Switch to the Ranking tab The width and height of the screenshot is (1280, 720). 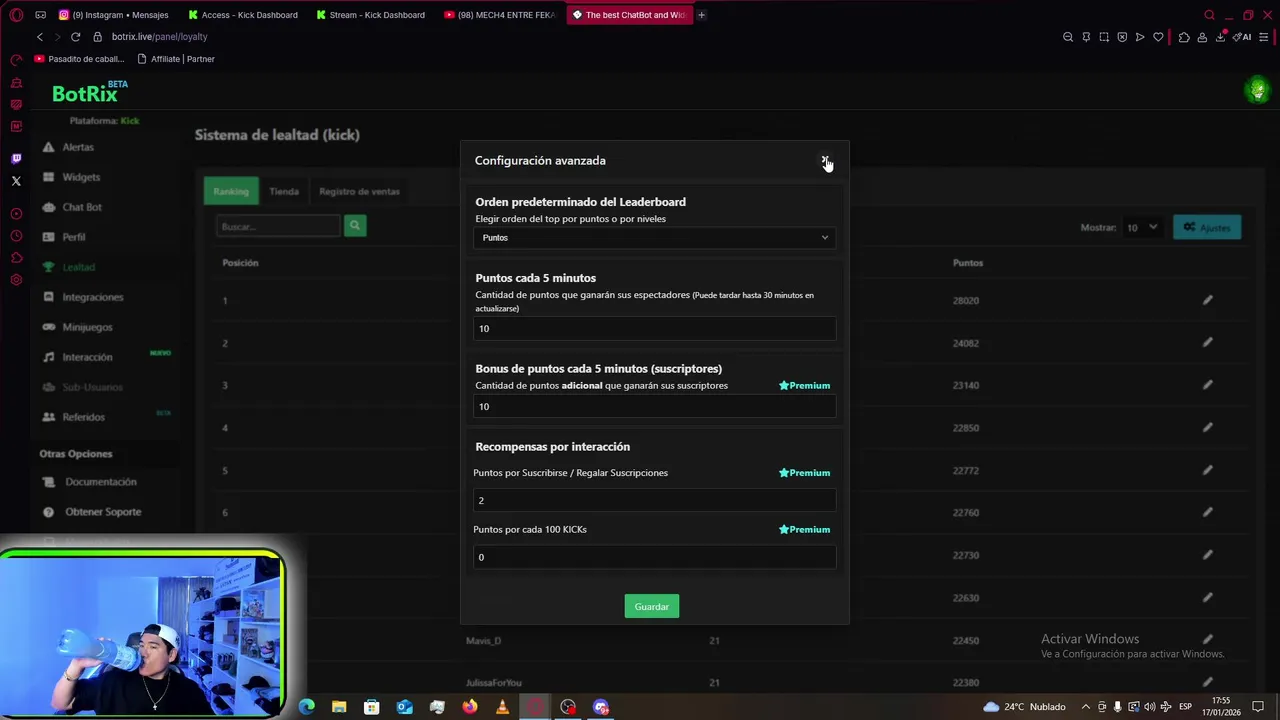point(231,191)
